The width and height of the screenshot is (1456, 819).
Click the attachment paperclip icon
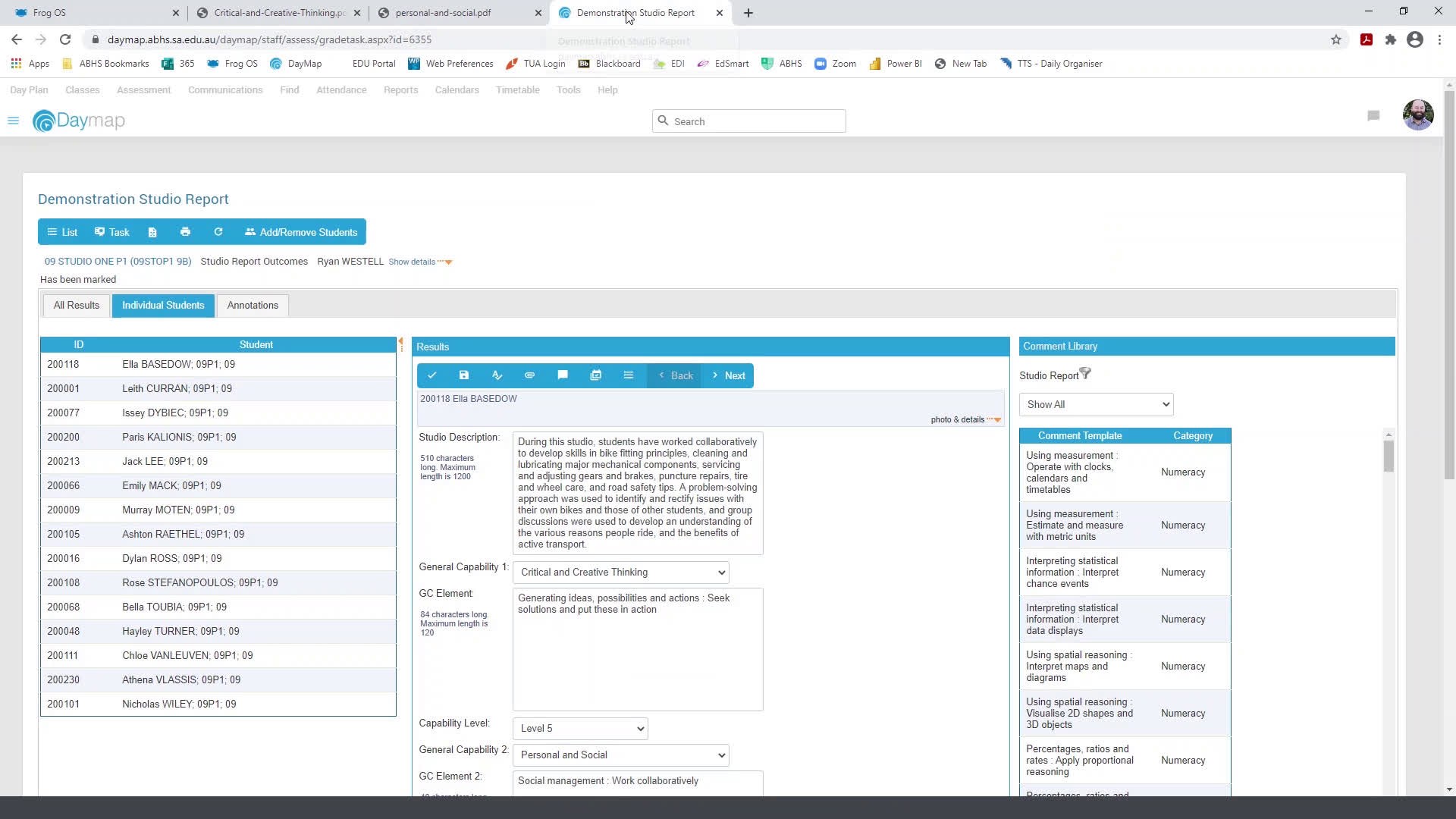(530, 375)
